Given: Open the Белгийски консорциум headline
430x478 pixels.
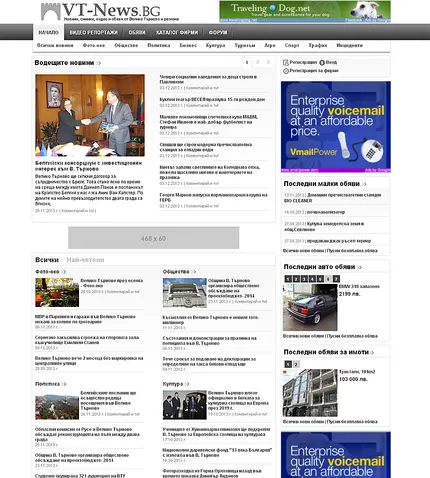Looking at the screenshot, I should coord(88,166).
